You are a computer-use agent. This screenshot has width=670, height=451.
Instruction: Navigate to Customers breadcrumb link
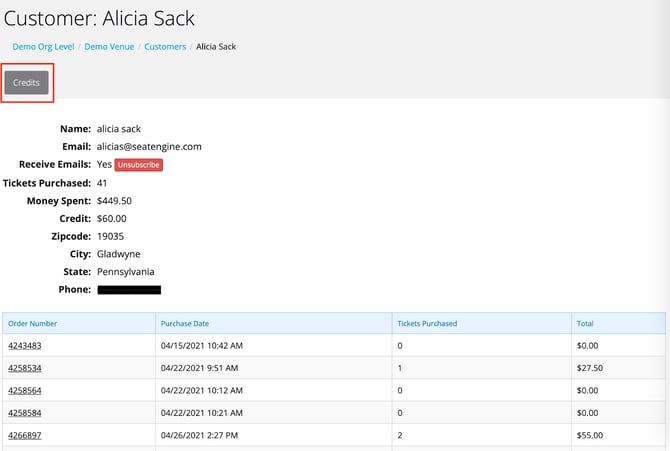[x=165, y=46]
